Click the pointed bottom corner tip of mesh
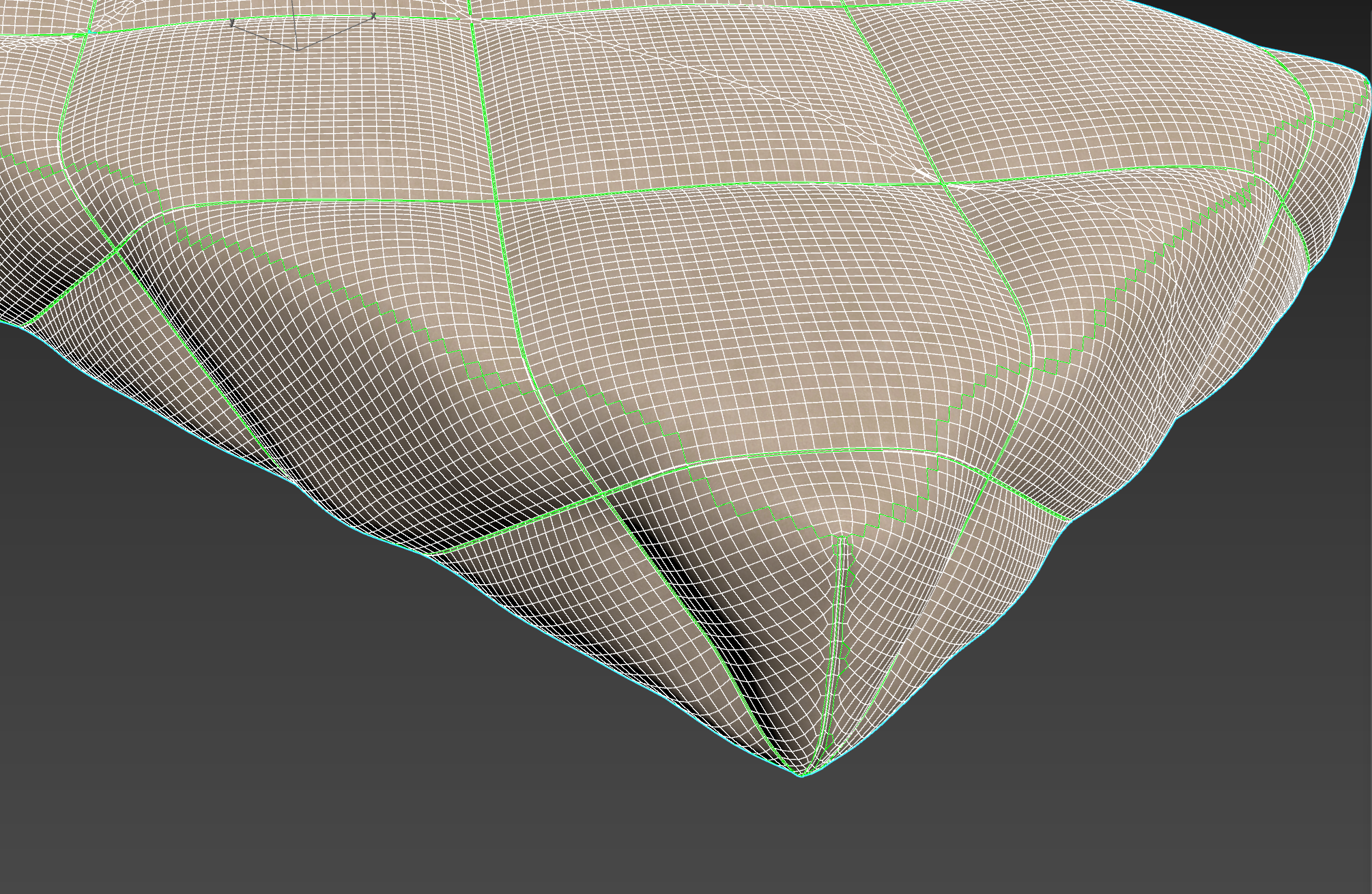1372x894 pixels. coord(802,776)
